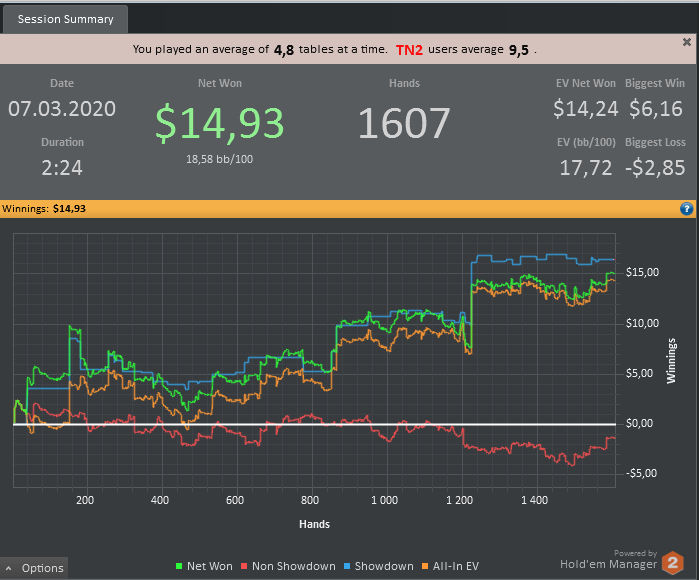The width and height of the screenshot is (699, 580).
Task: Open the Session Summary tab
Action: tap(65, 19)
